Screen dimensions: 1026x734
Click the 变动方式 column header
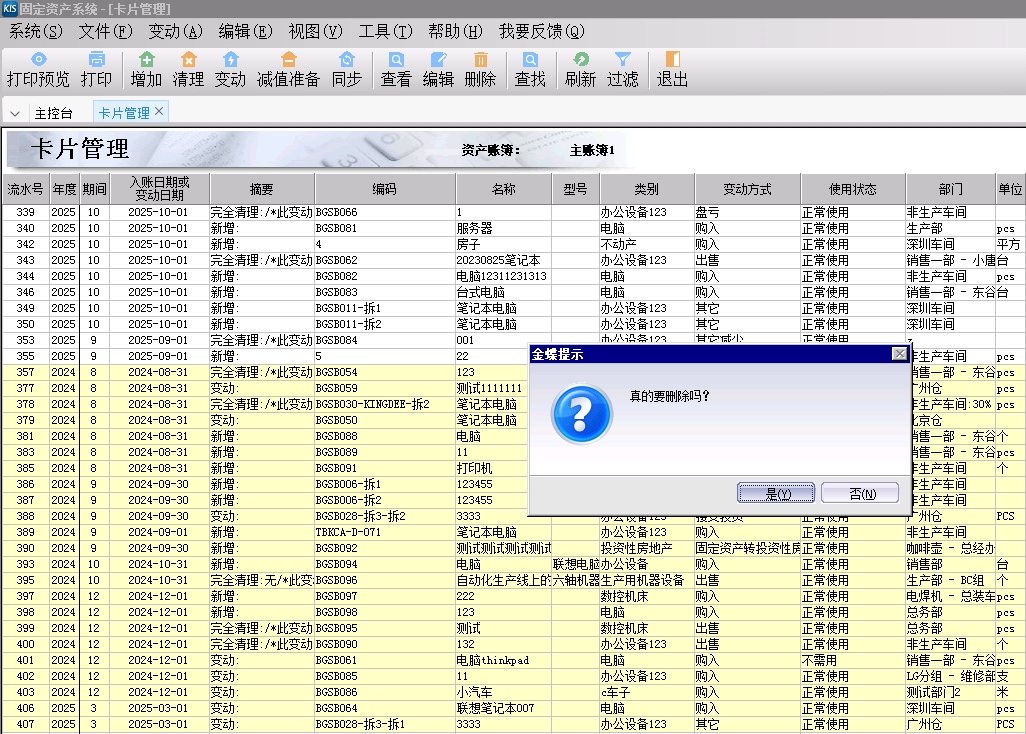pos(748,189)
